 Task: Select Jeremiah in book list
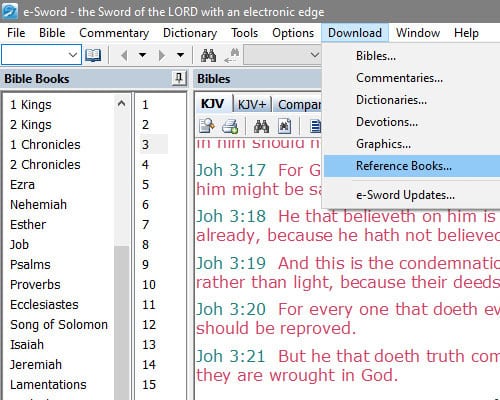click(x=36, y=365)
